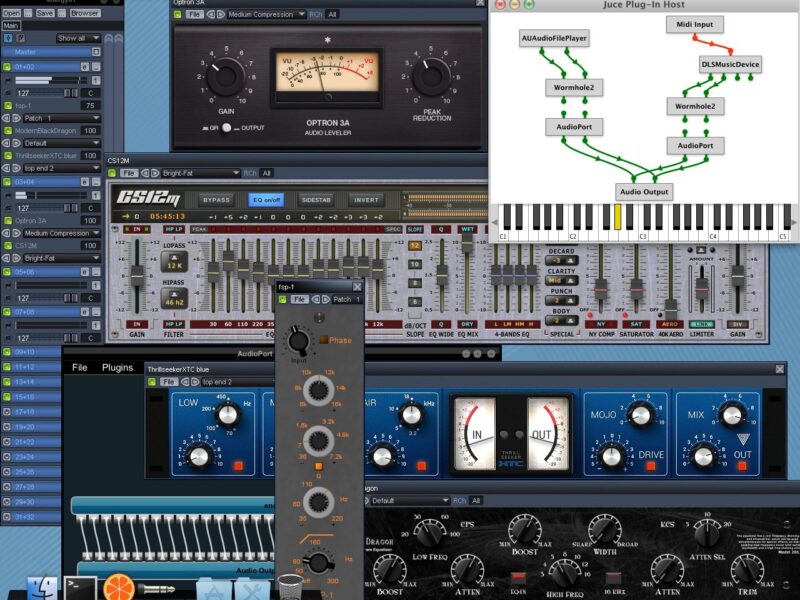The image size is (800, 600).
Task: Open the File menu in AudioPort window
Action: coord(79,367)
